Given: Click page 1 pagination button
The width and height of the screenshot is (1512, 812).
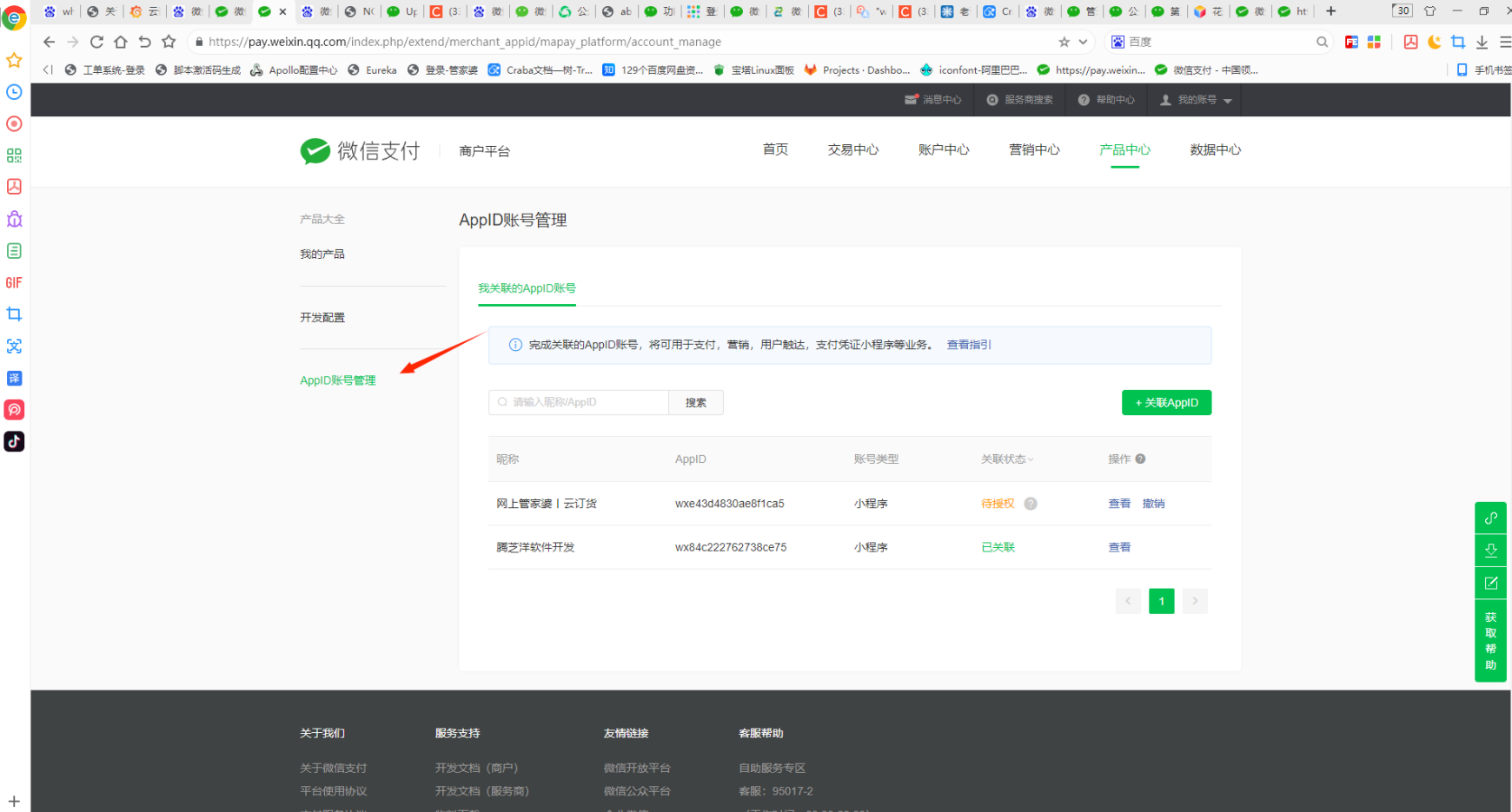Looking at the screenshot, I should (x=1161, y=601).
